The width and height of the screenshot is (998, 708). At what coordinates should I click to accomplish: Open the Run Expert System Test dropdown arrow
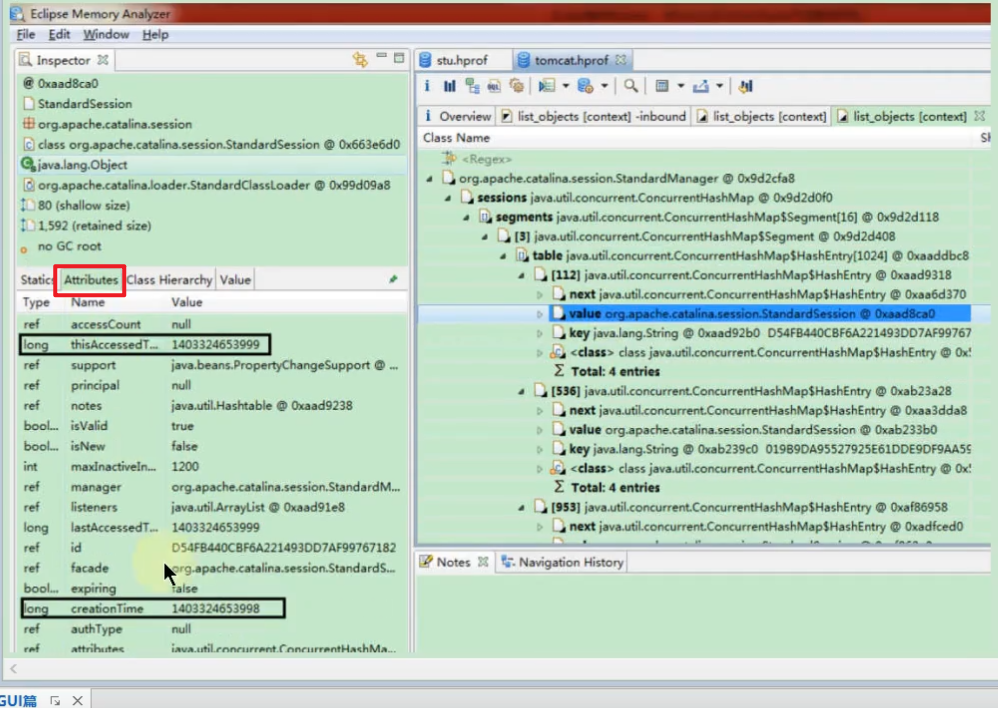point(565,86)
